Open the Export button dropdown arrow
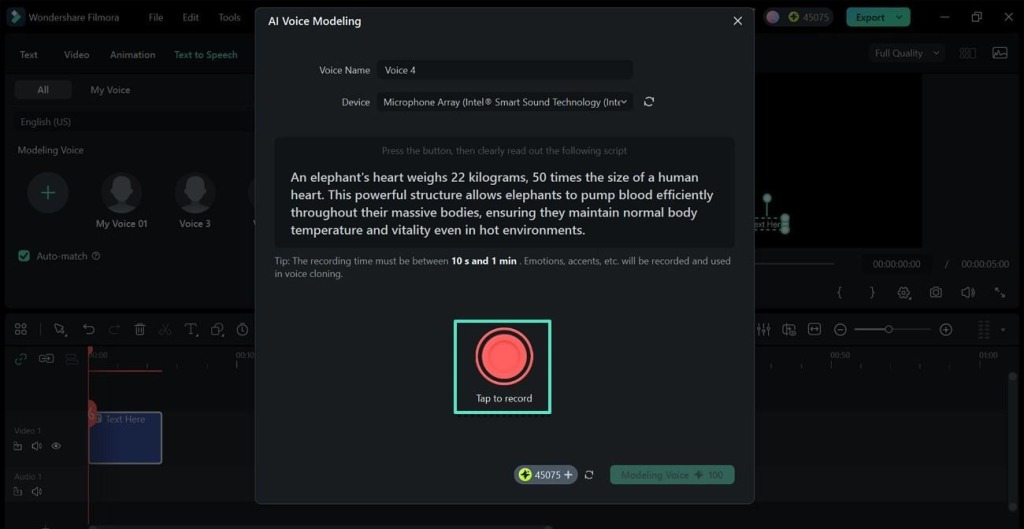This screenshot has width=1024, height=529. click(901, 17)
